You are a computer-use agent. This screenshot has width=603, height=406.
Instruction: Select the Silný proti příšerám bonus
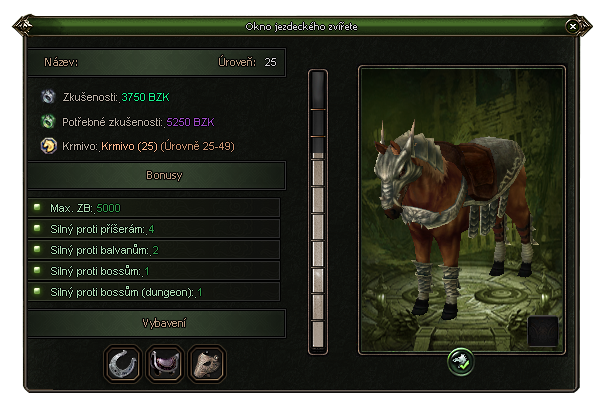click(x=154, y=229)
